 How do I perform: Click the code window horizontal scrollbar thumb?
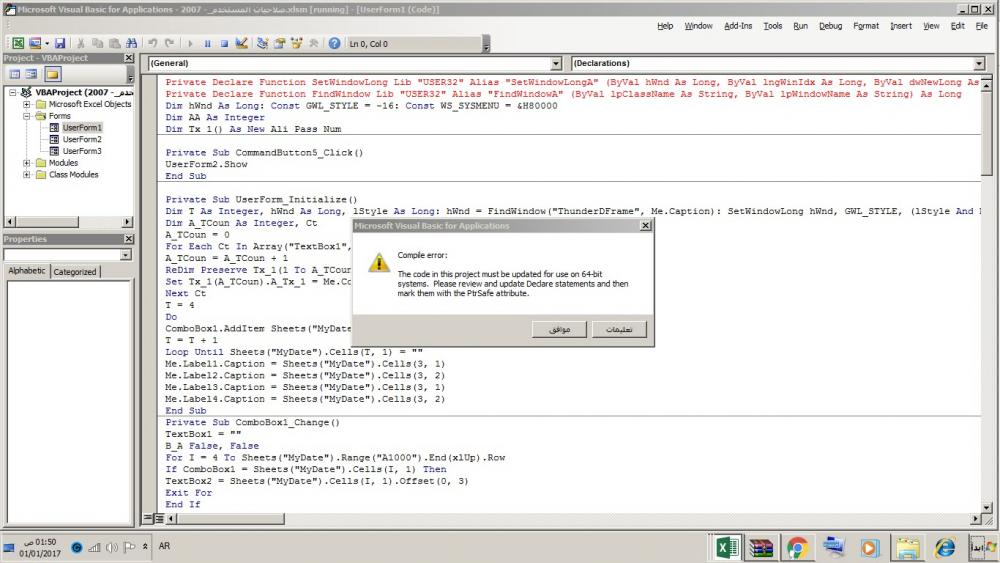(x=230, y=519)
